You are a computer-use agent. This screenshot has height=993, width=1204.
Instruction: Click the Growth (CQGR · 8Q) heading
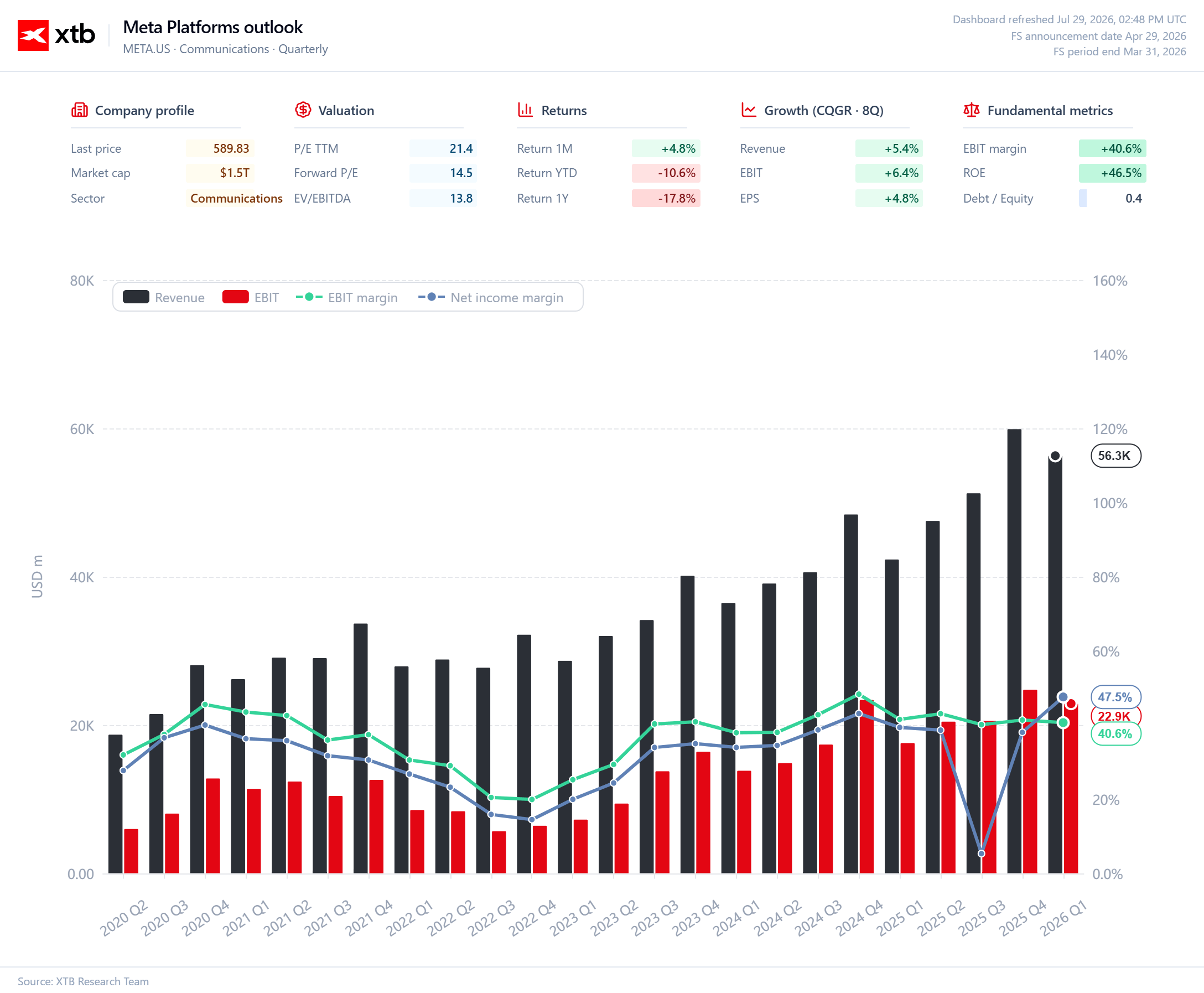click(x=824, y=110)
